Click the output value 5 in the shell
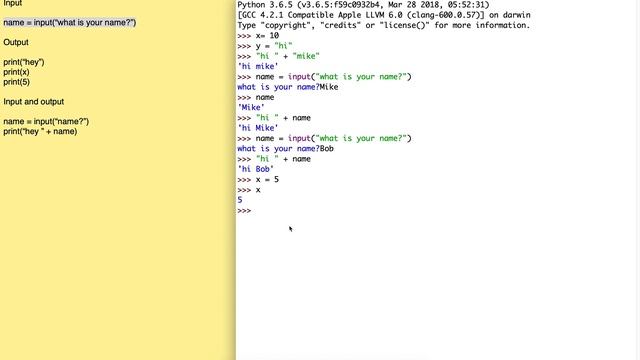Screen dimensions: 640x360 click(x=240, y=200)
